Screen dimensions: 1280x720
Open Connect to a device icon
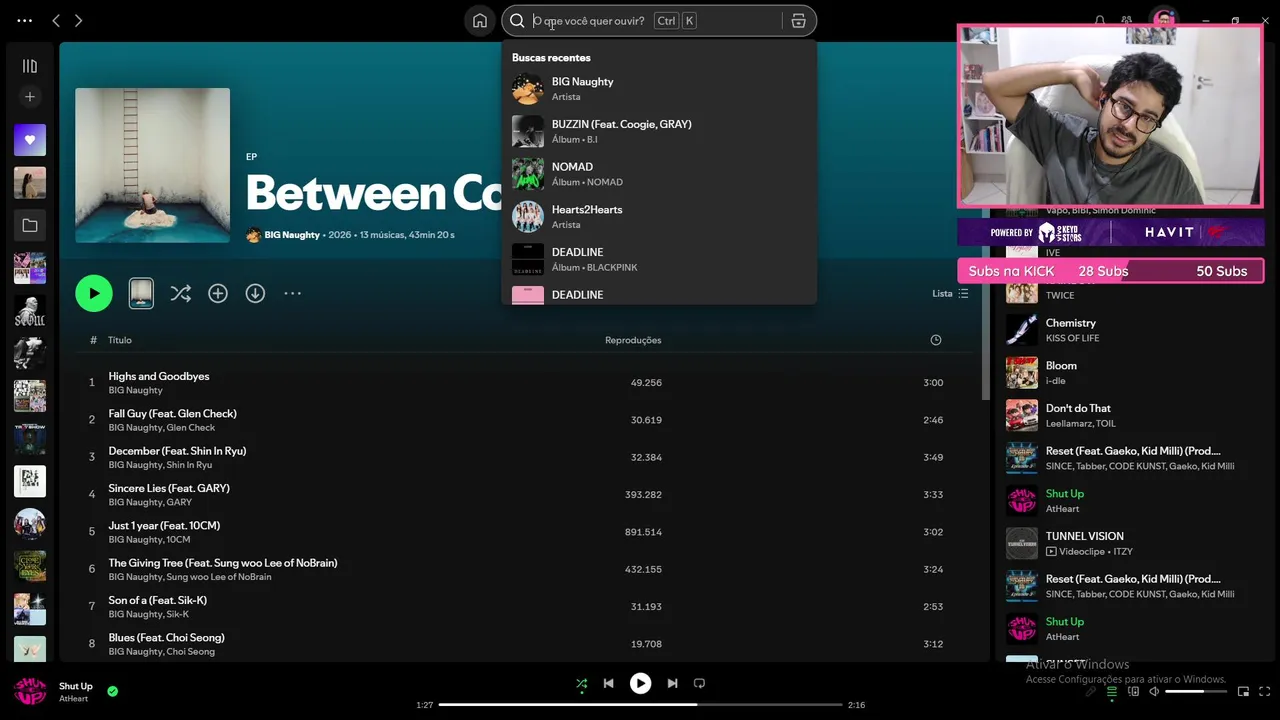(x=1133, y=691)
